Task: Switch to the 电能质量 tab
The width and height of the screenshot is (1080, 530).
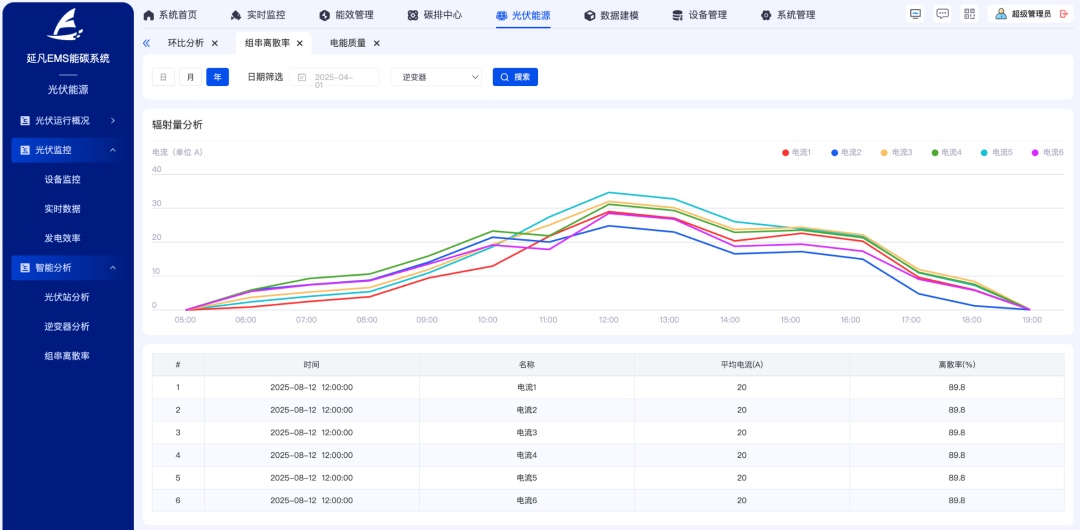Action: (347, 43)
